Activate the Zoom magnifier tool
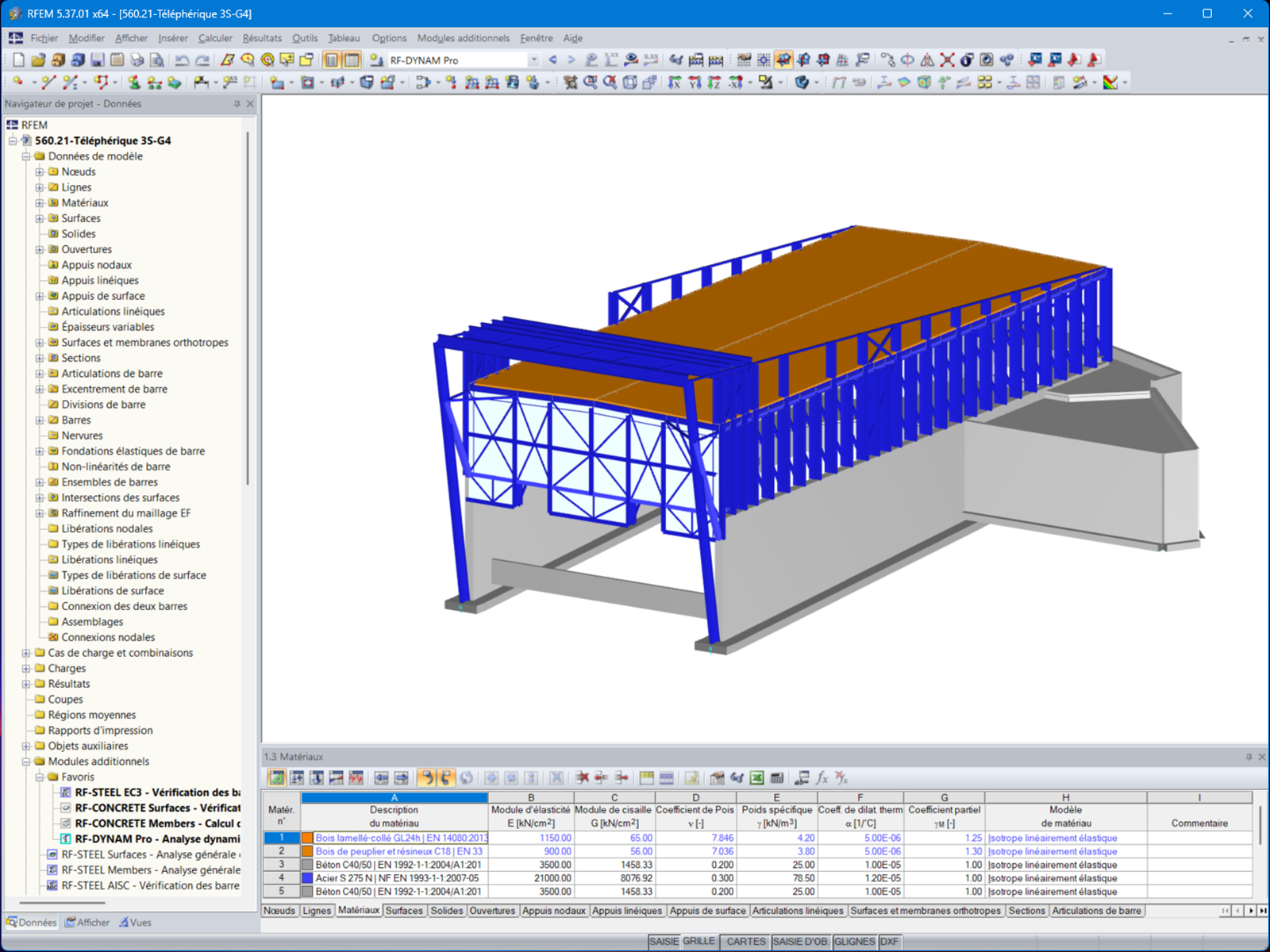The image size is (1270, 952). [x=587, y=81]
